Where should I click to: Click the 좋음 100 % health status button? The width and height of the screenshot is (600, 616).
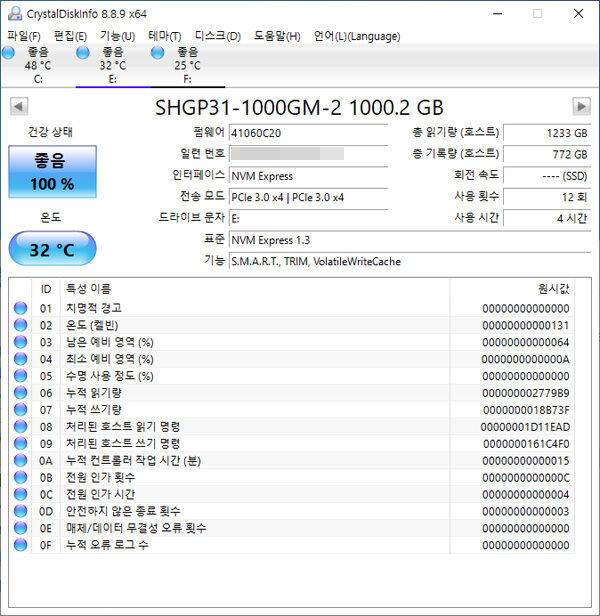click(x=52, y=172)
